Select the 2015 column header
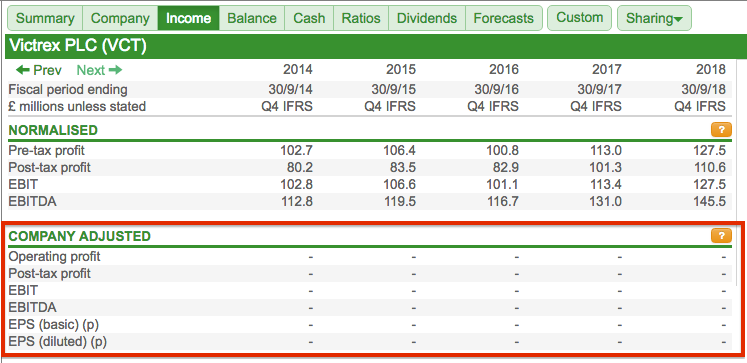The height and width of the screenshot is (363, 747). tap(401, 70)
